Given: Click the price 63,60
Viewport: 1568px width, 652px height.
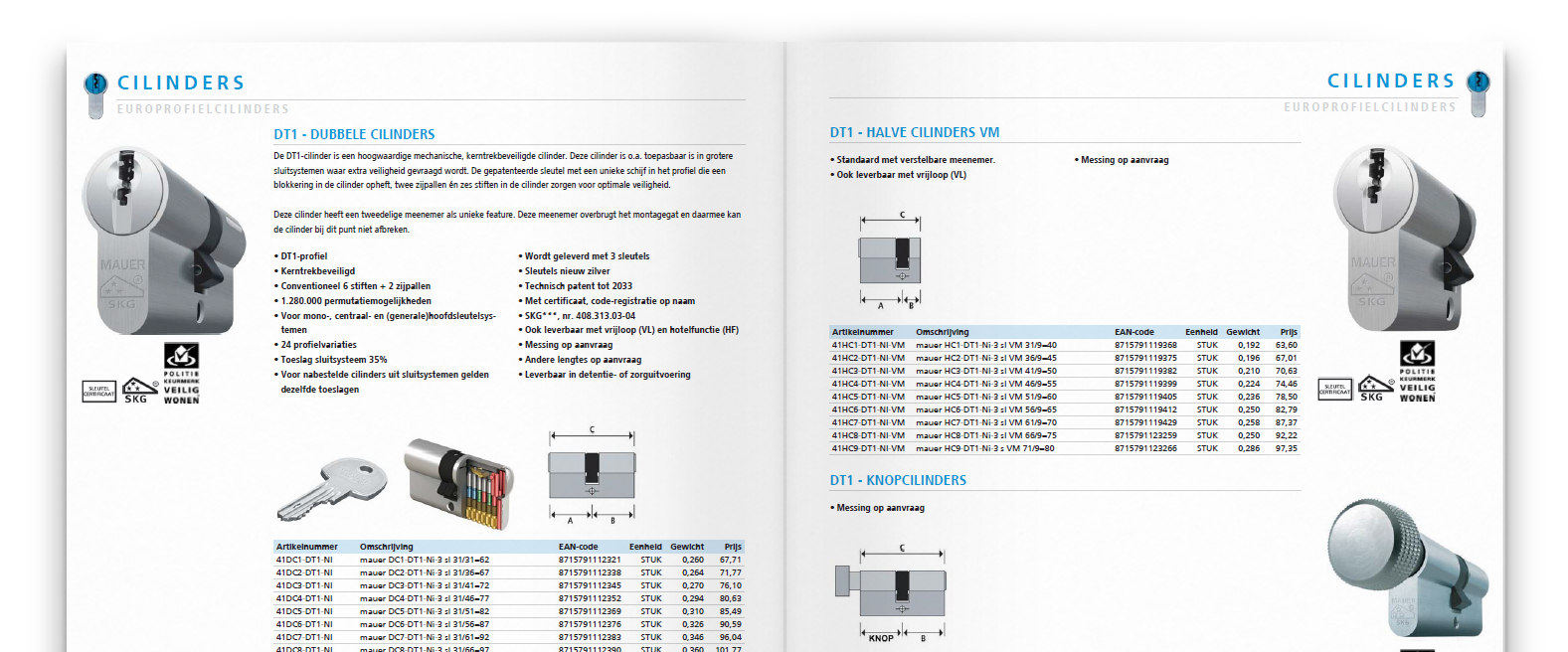Looking at the screenshot, I should point(1287,345).
